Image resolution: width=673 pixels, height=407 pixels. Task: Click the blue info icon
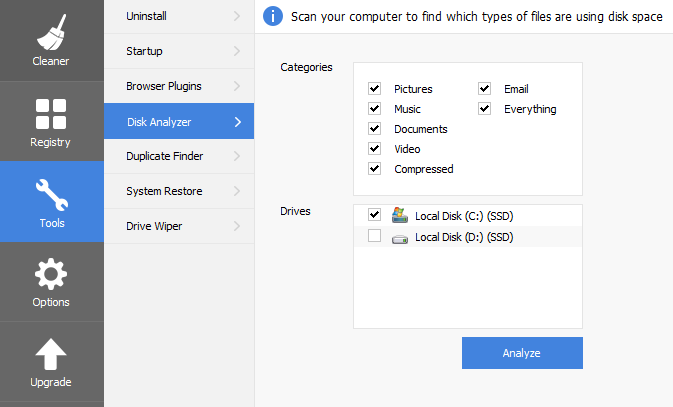point(271,16)
